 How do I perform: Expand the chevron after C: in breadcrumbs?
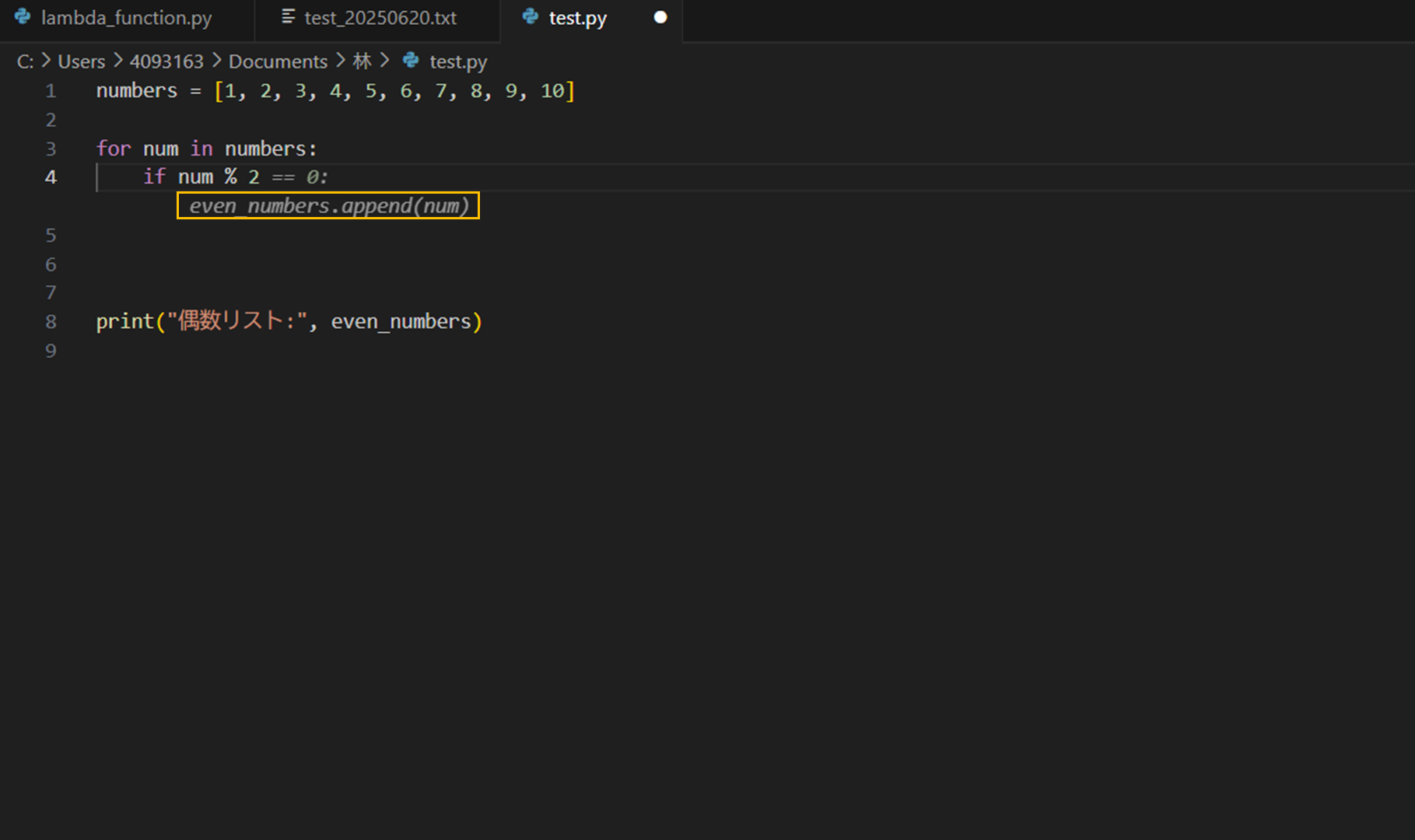pos(46,61)
